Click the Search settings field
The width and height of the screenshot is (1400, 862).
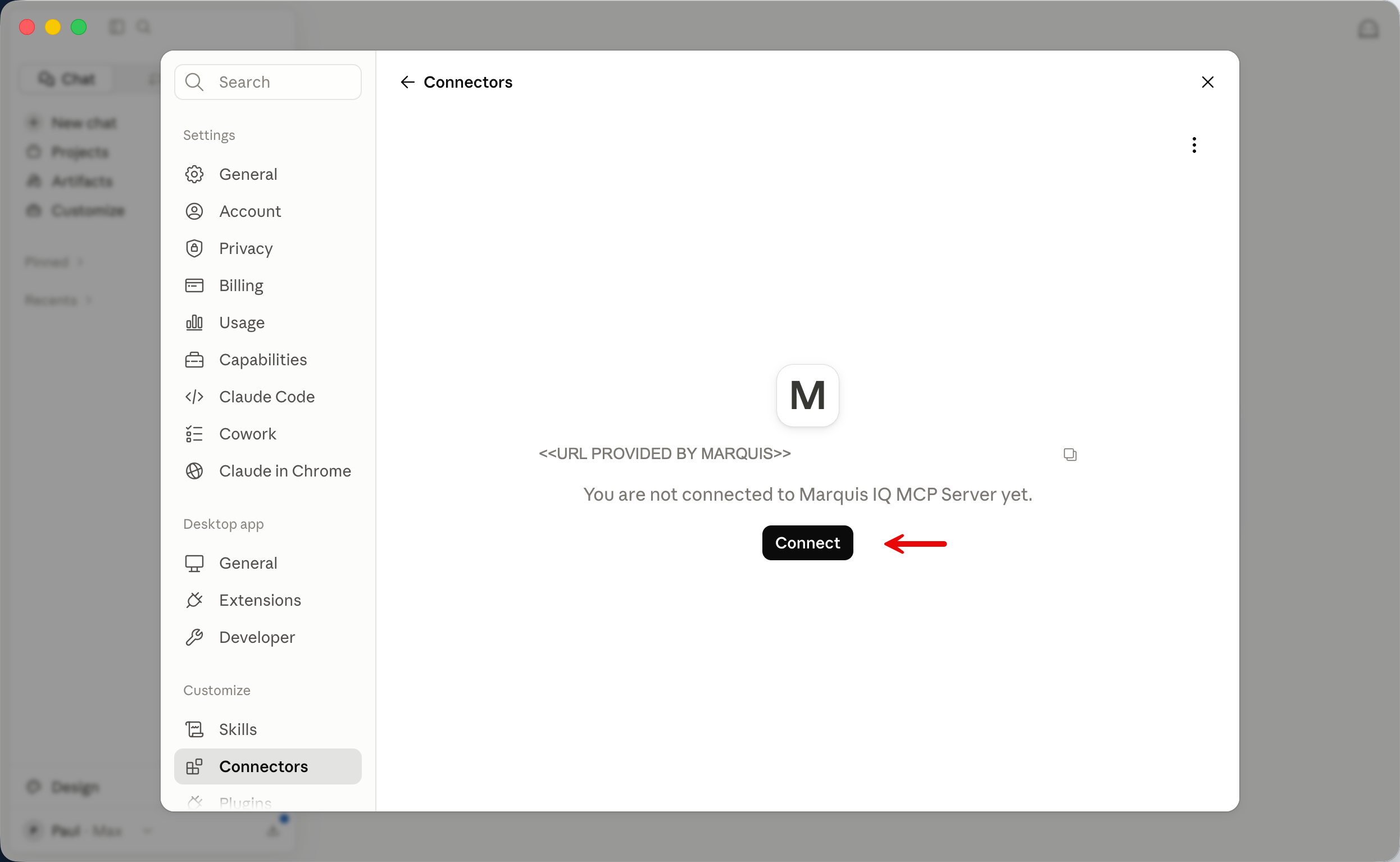coord(268,82)
